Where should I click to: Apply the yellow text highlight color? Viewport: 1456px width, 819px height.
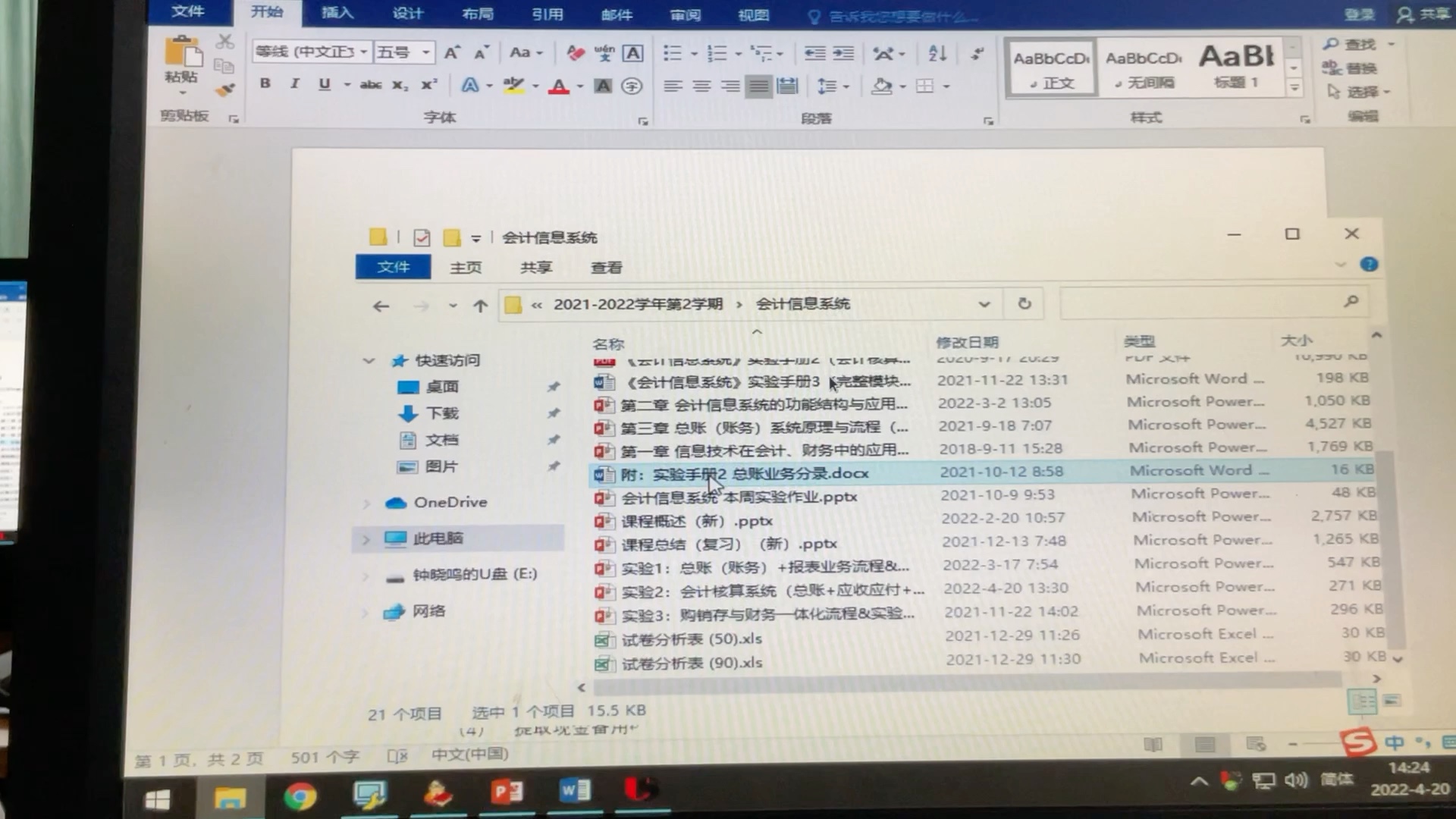(x=513, y=85)
